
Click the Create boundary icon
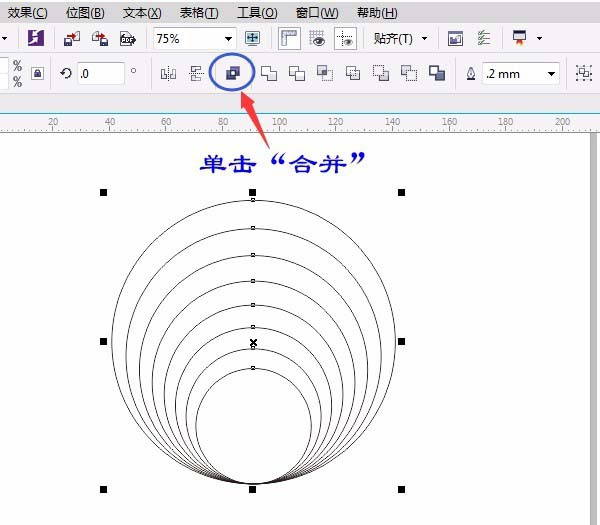tap(437, 73)
